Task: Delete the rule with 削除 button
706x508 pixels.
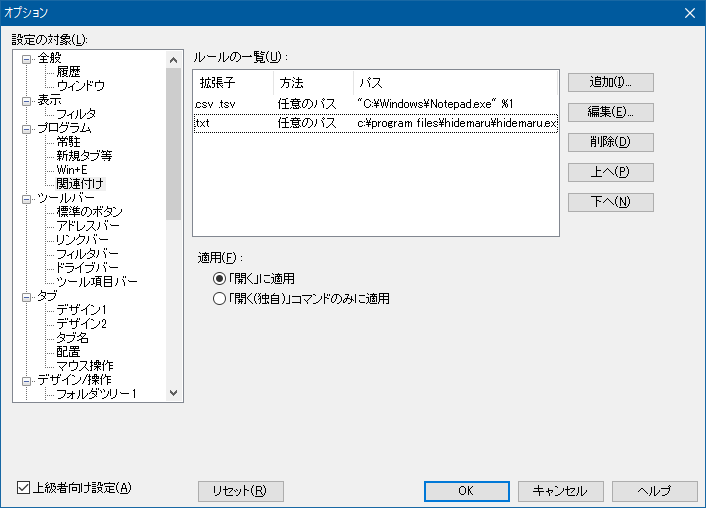Action: [x=610, y=142]
